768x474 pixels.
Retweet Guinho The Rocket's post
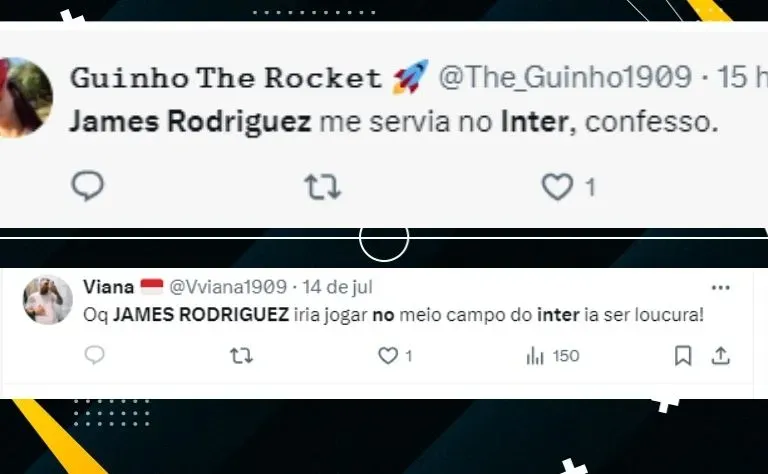pos(322,187)
